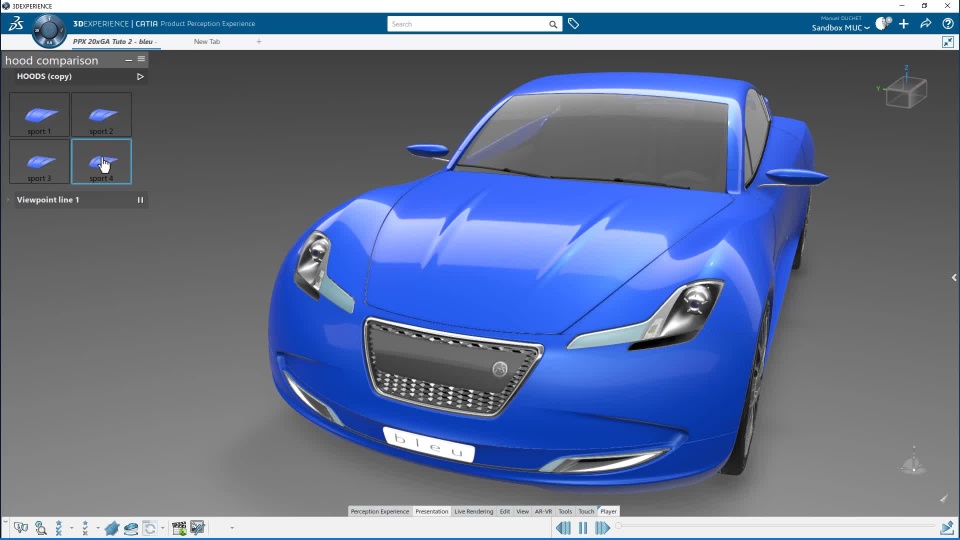
Task: Play the HOODS (copy) variant set
Action: 140,76
